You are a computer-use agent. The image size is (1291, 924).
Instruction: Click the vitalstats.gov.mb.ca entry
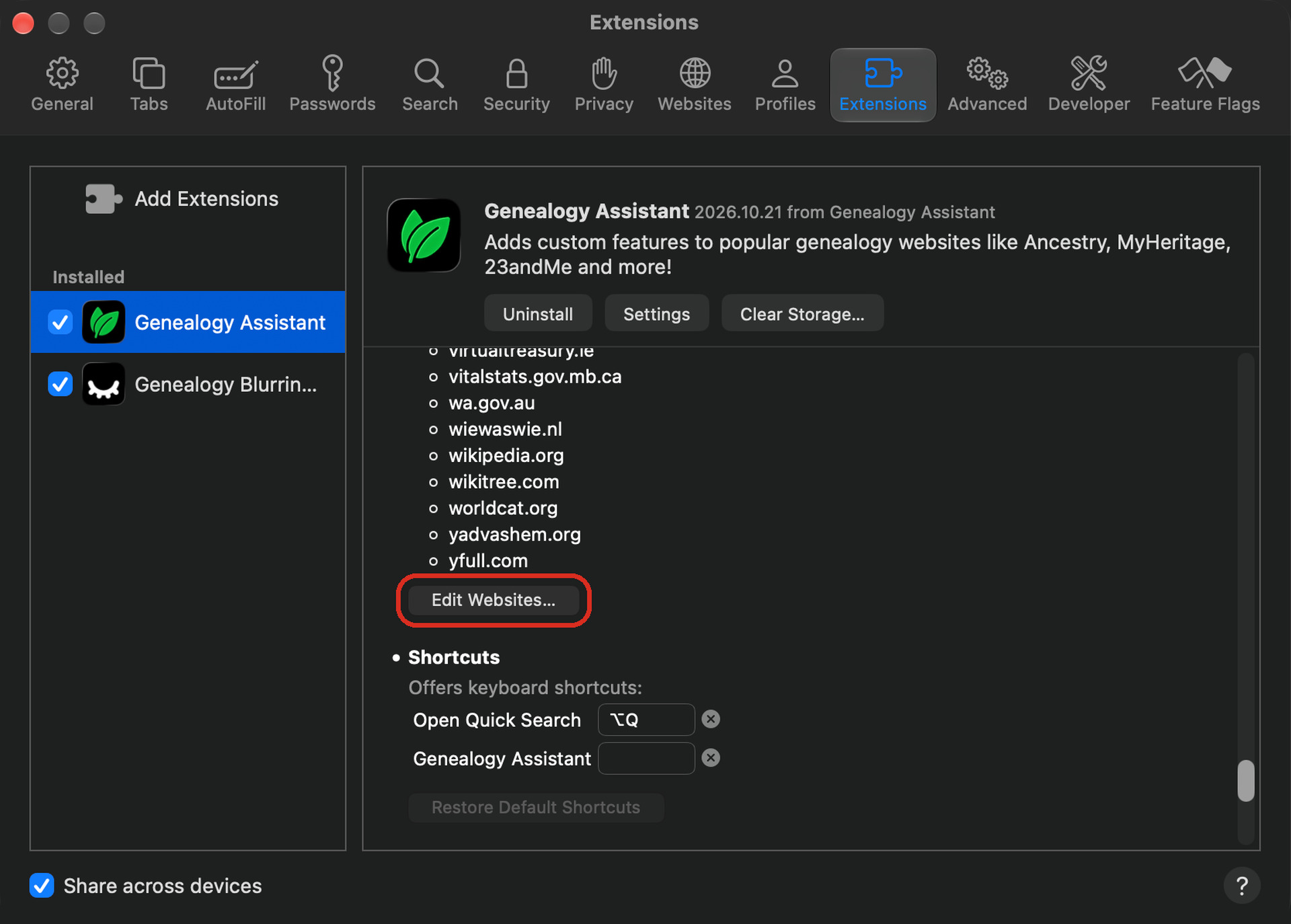[x=535, y=377]
